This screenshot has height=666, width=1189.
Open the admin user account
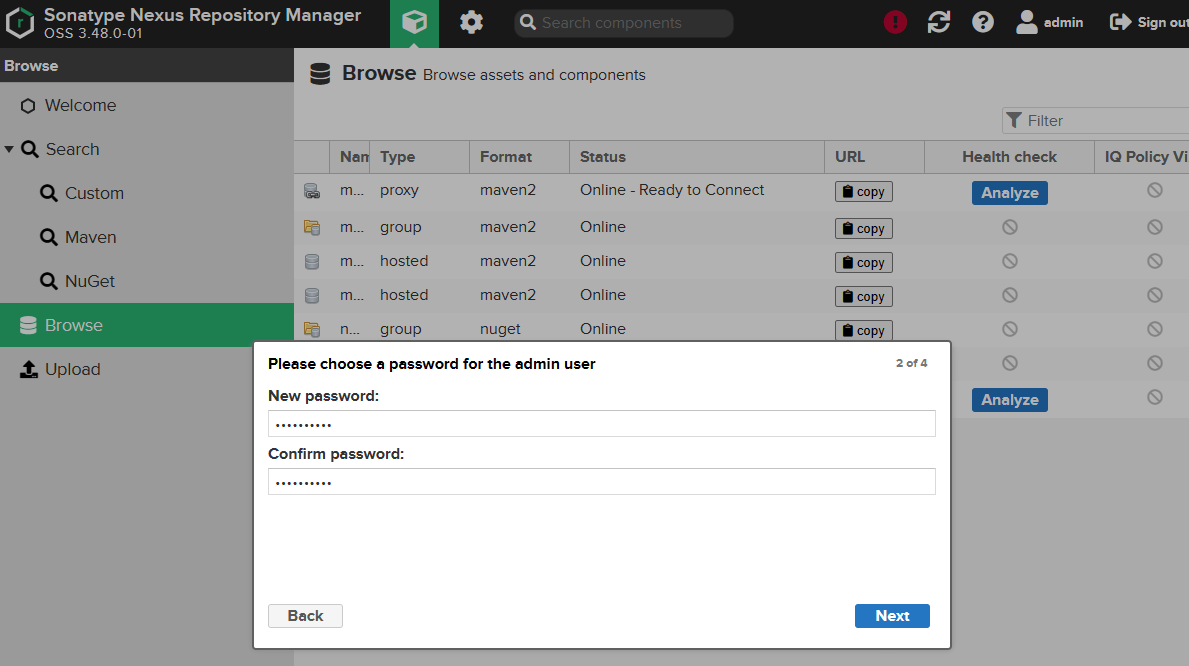pos(1049,23)
